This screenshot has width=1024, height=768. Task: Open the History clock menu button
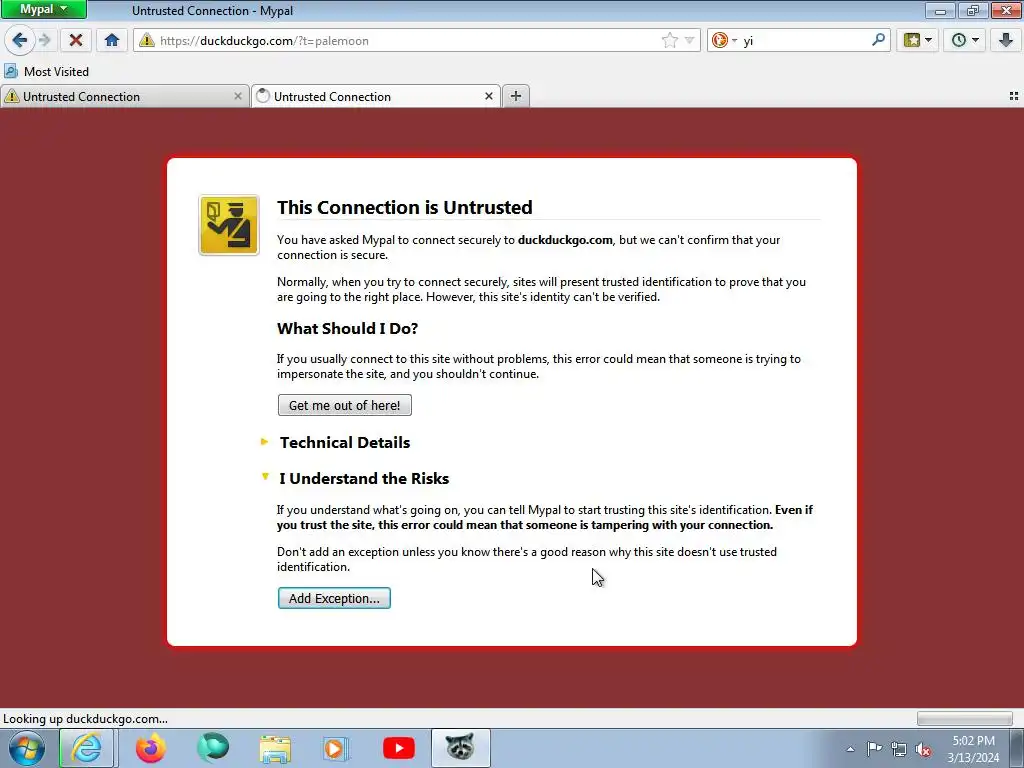965,40
